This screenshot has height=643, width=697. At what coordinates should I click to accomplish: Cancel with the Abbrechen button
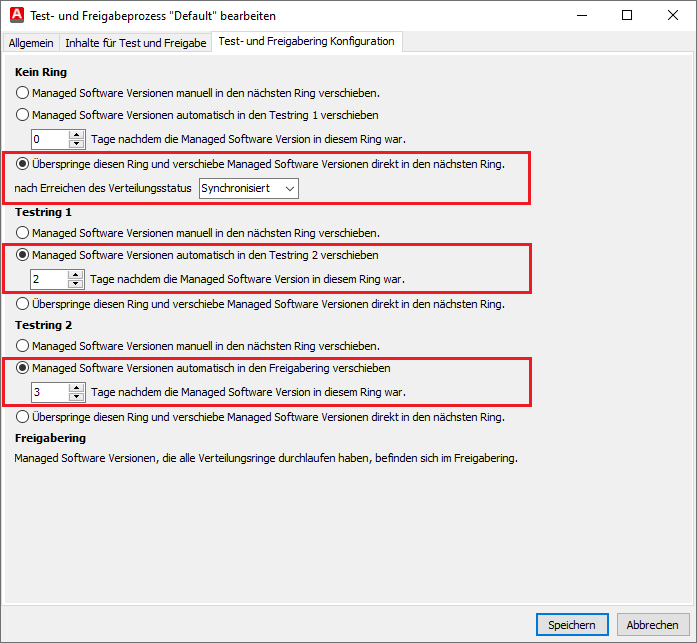pyautogui.click(x=653, y=625)
